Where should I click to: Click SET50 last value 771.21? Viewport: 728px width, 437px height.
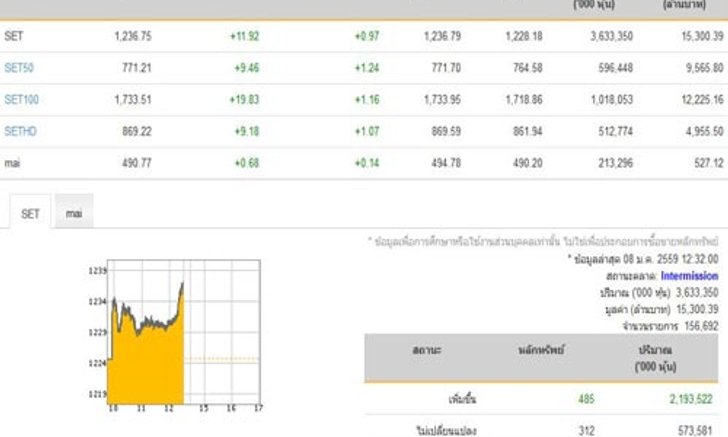(x=137, y=68)
